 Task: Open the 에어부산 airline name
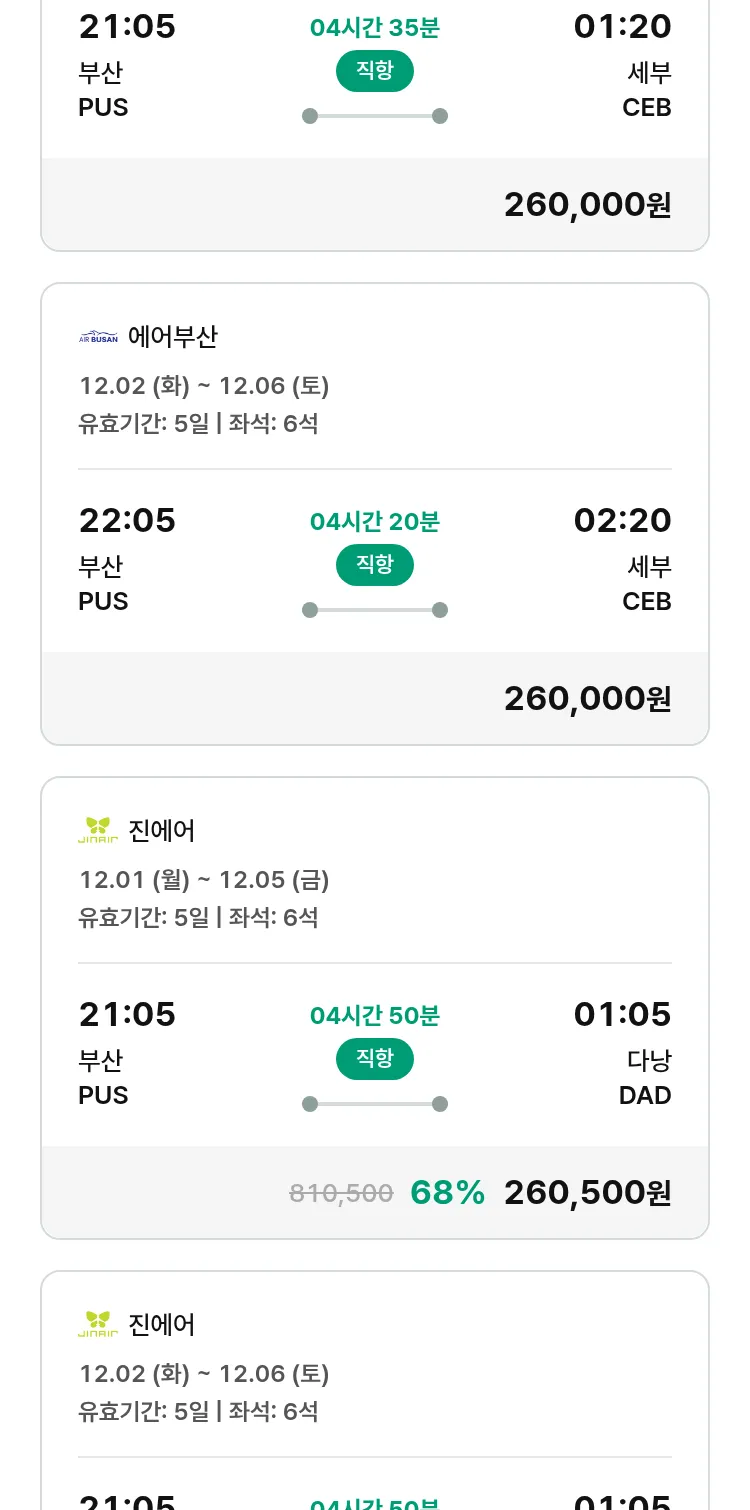(x=173, y=337)
